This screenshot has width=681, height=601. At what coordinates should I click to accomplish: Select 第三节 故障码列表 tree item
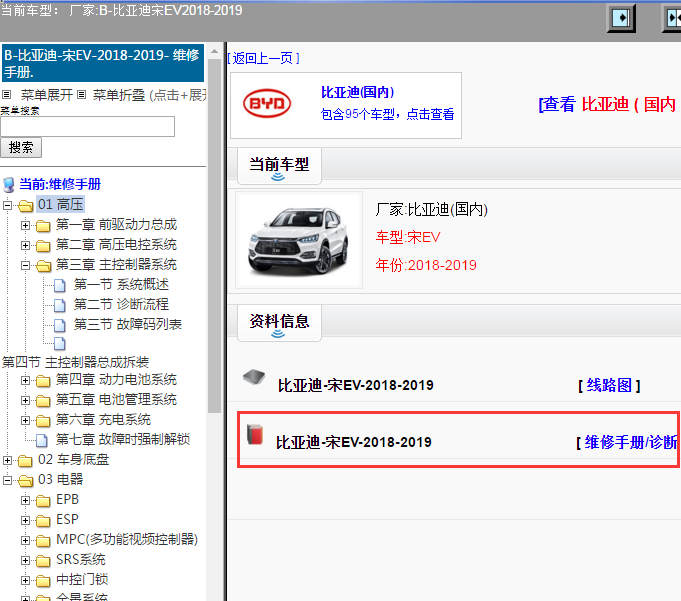click(x=128, y=325)
